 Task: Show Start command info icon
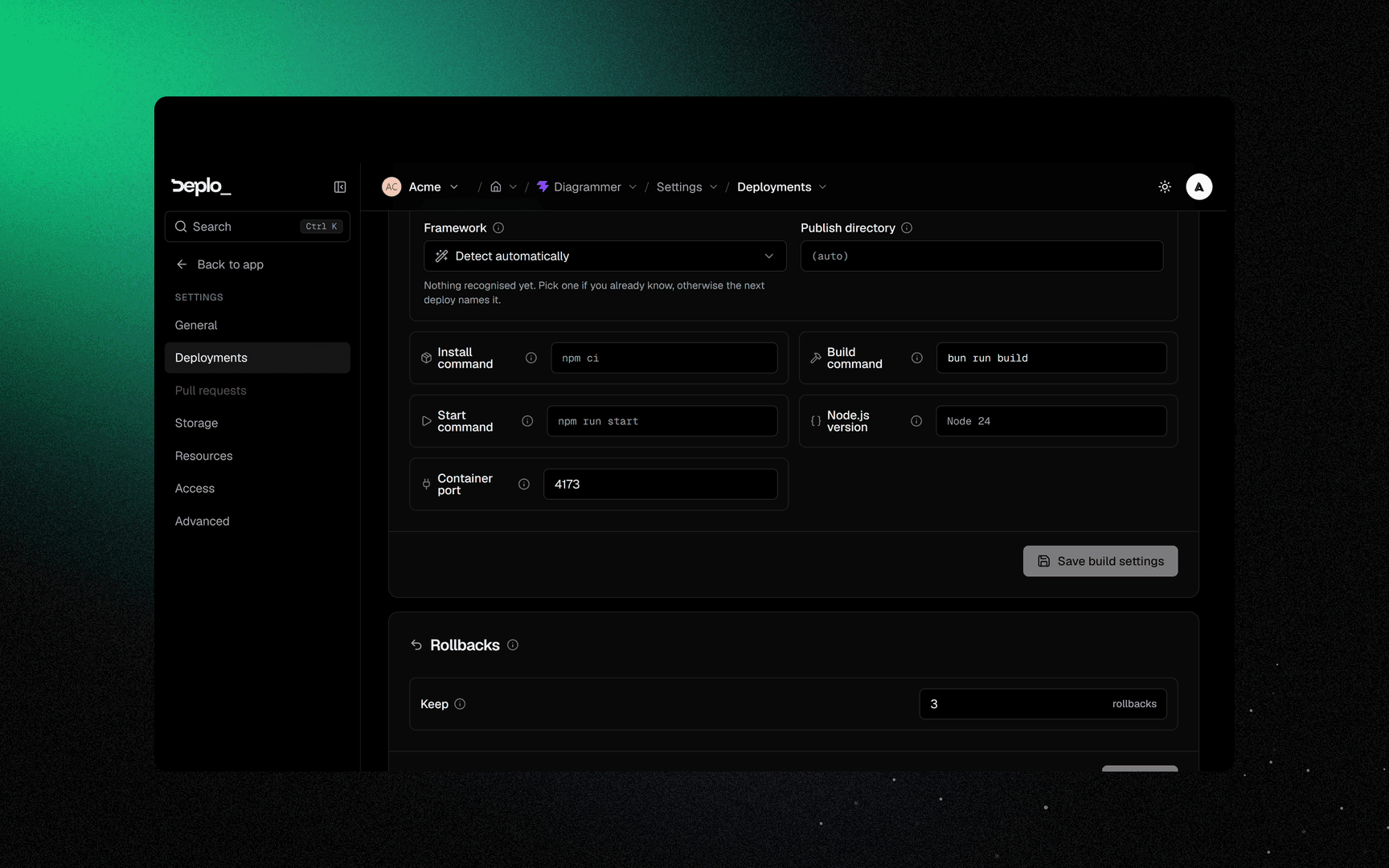(x=527, y=421)
